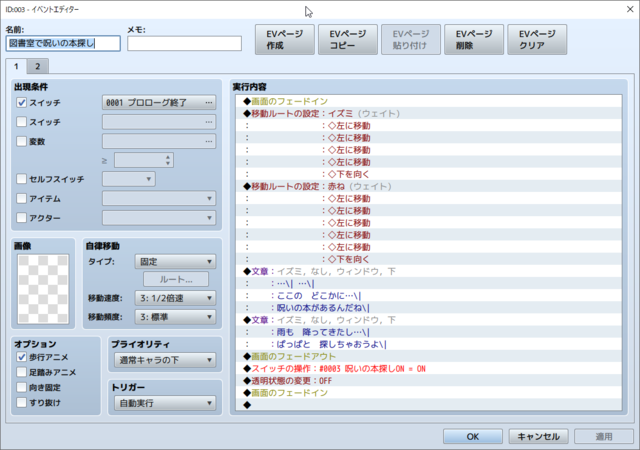Toggle the first スイッチ condition checkbox
The width and height of the screenshot is (640, 450).
pyautogui.click(x=21, y=102)
